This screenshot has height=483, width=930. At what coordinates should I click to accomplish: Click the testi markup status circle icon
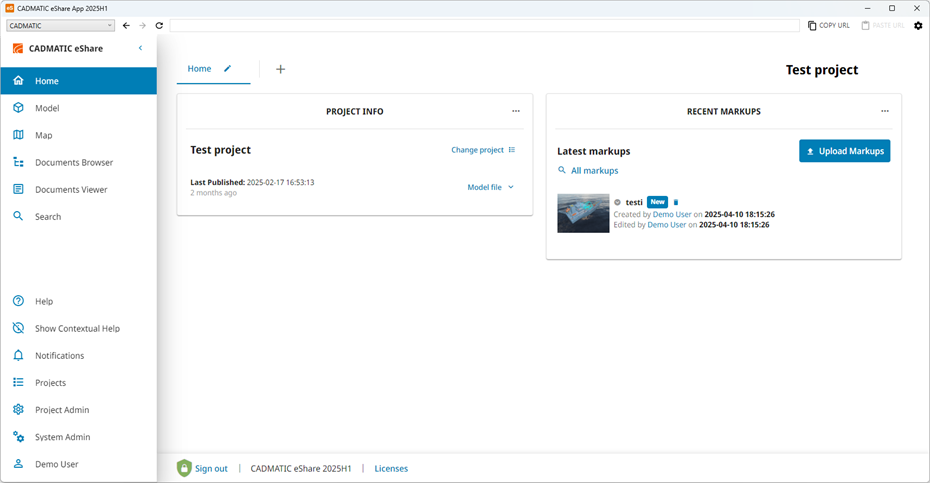pos(617,202)
